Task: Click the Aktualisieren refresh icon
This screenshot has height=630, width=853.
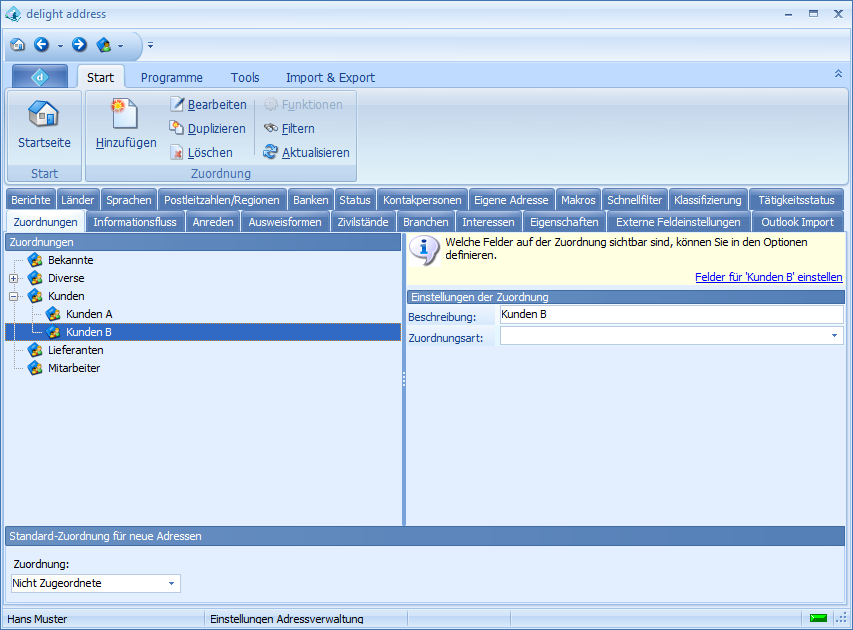Action: tap(271, 153)
